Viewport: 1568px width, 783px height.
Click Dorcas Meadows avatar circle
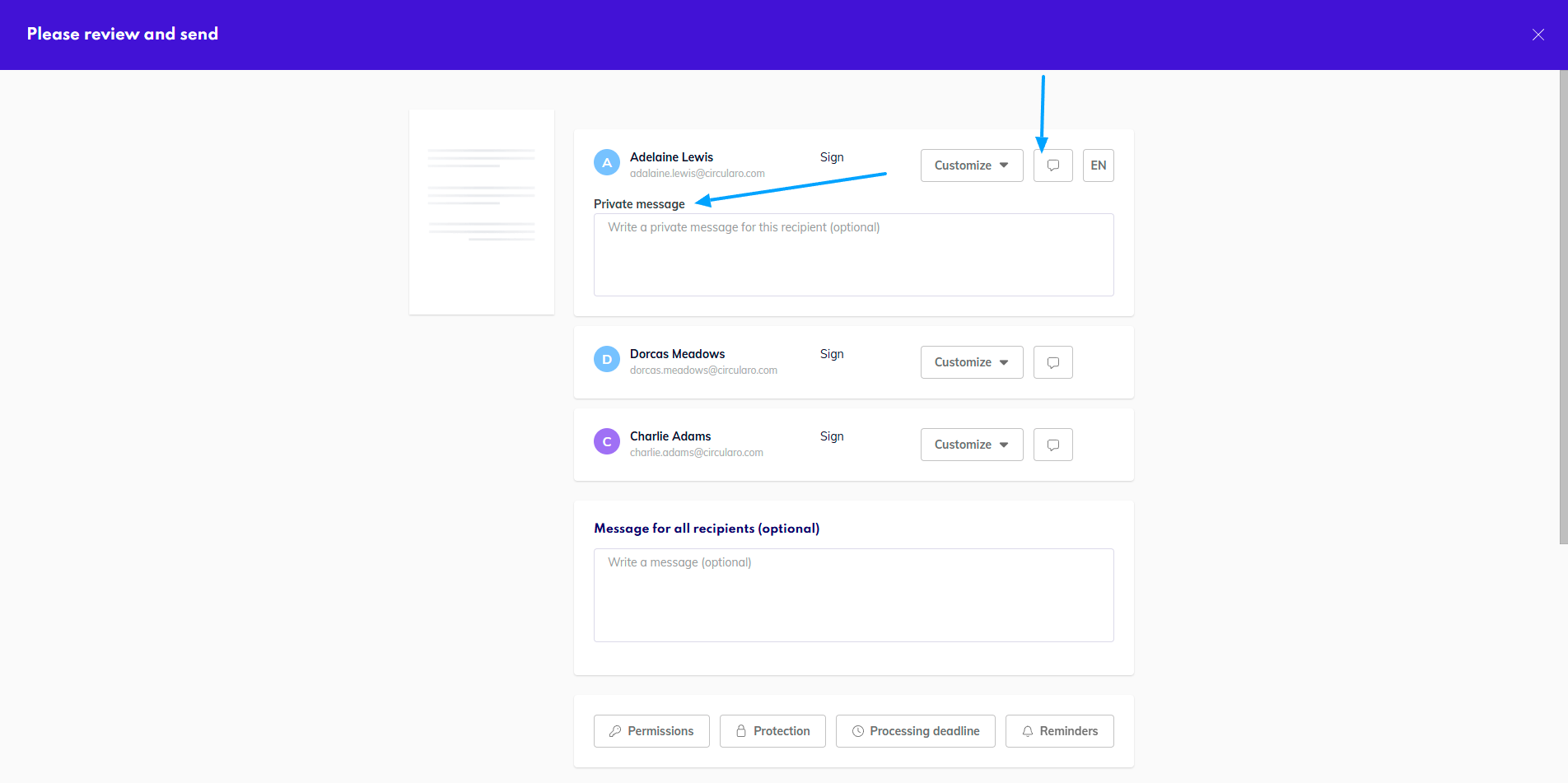tap(607, 360)
